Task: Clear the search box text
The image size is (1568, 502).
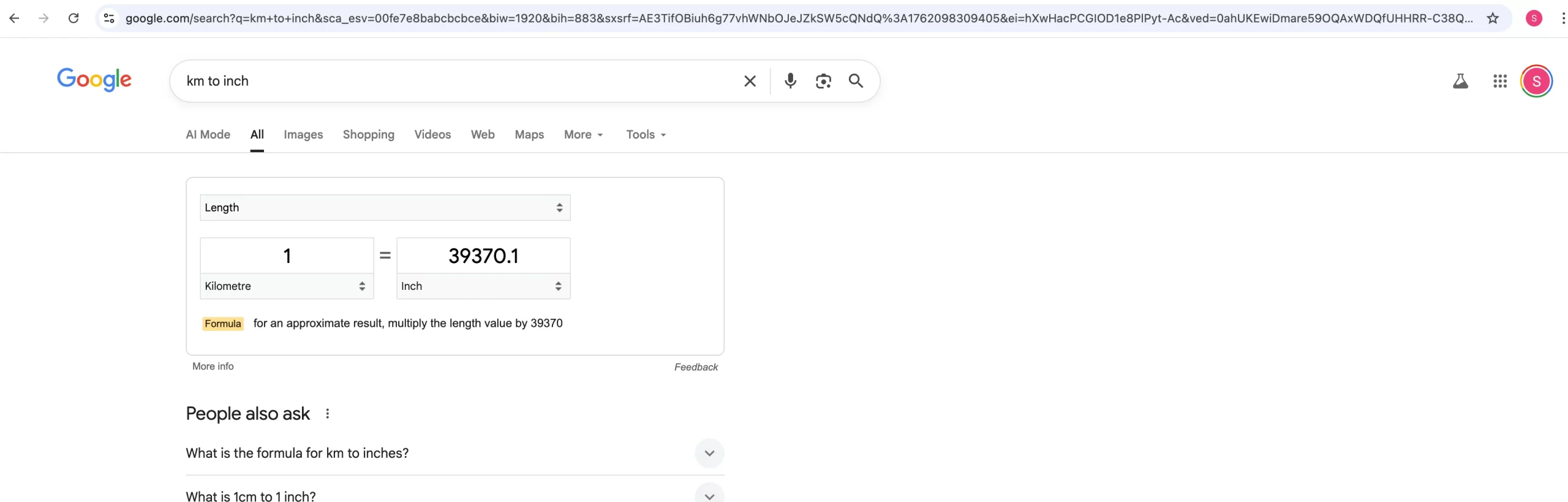Action: [750, 81]
